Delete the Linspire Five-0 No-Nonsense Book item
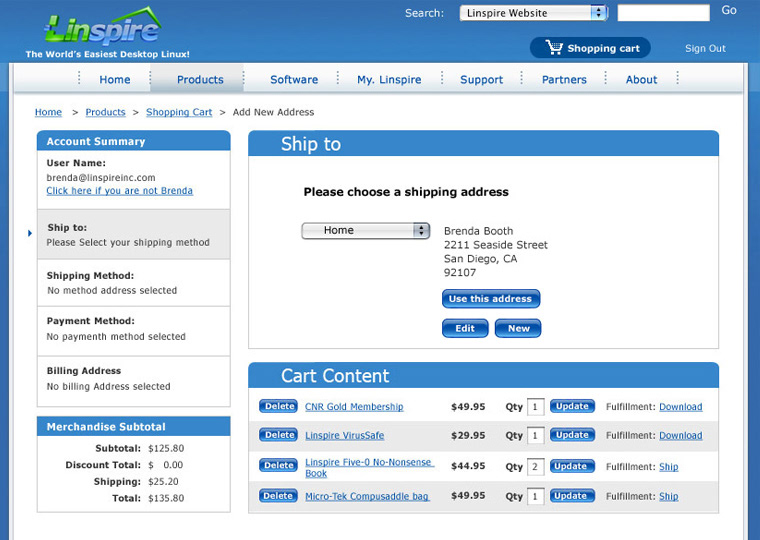This screenshot has height=540, width=760. pos(278,465)
